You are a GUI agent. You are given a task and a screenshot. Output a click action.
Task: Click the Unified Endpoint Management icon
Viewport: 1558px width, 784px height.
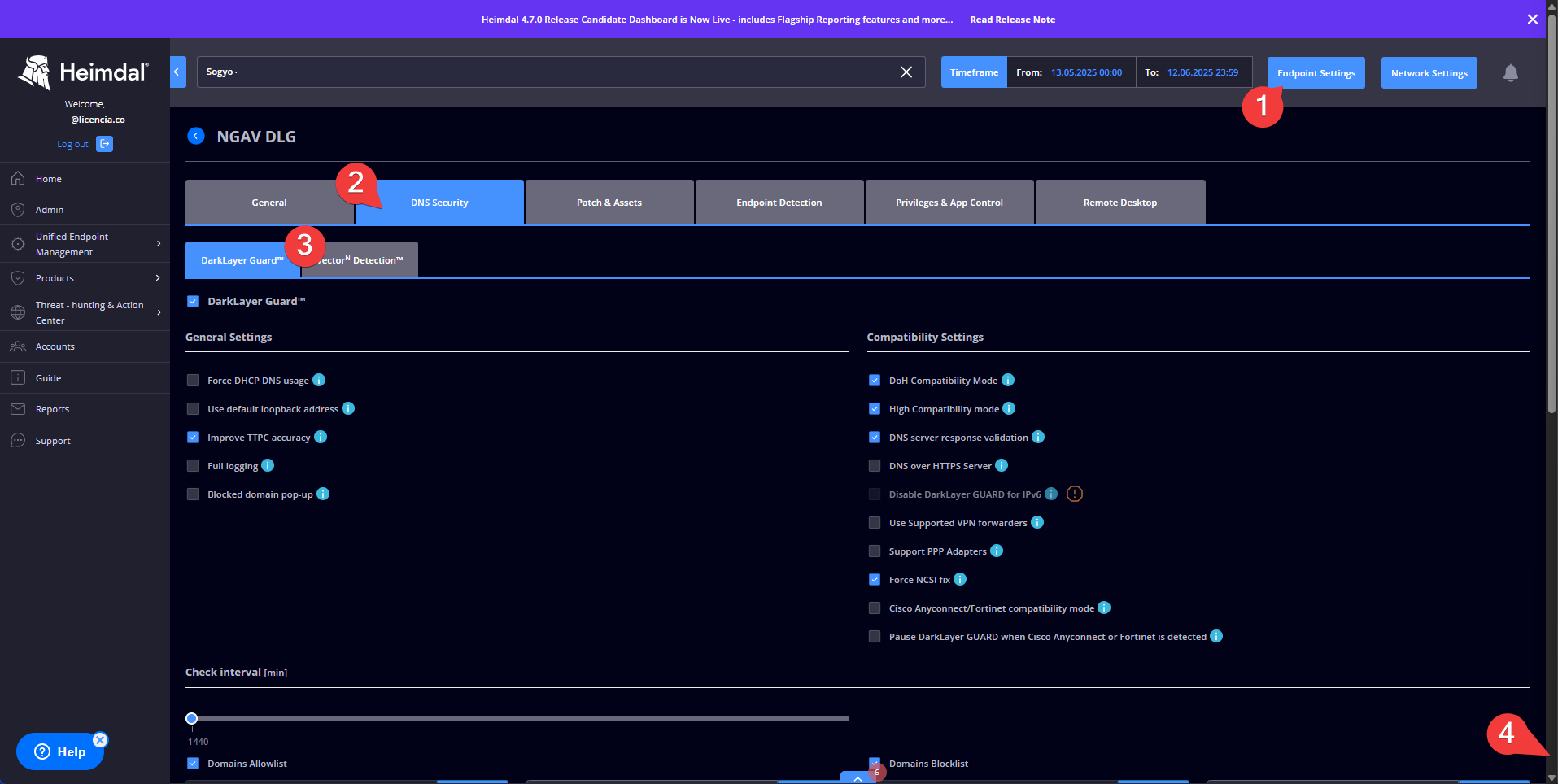click(18, 244)
